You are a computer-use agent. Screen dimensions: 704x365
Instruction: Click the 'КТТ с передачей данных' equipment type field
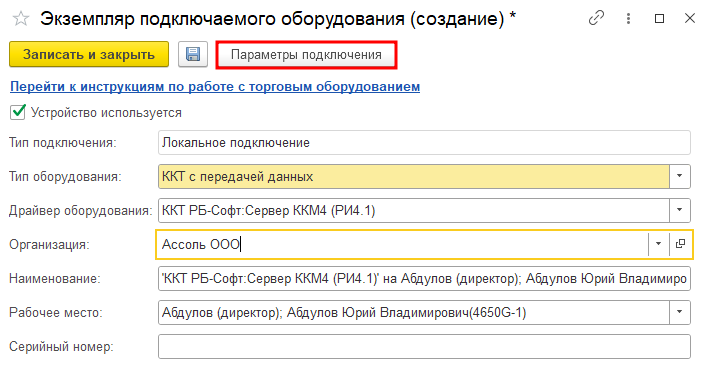point(414,176)
